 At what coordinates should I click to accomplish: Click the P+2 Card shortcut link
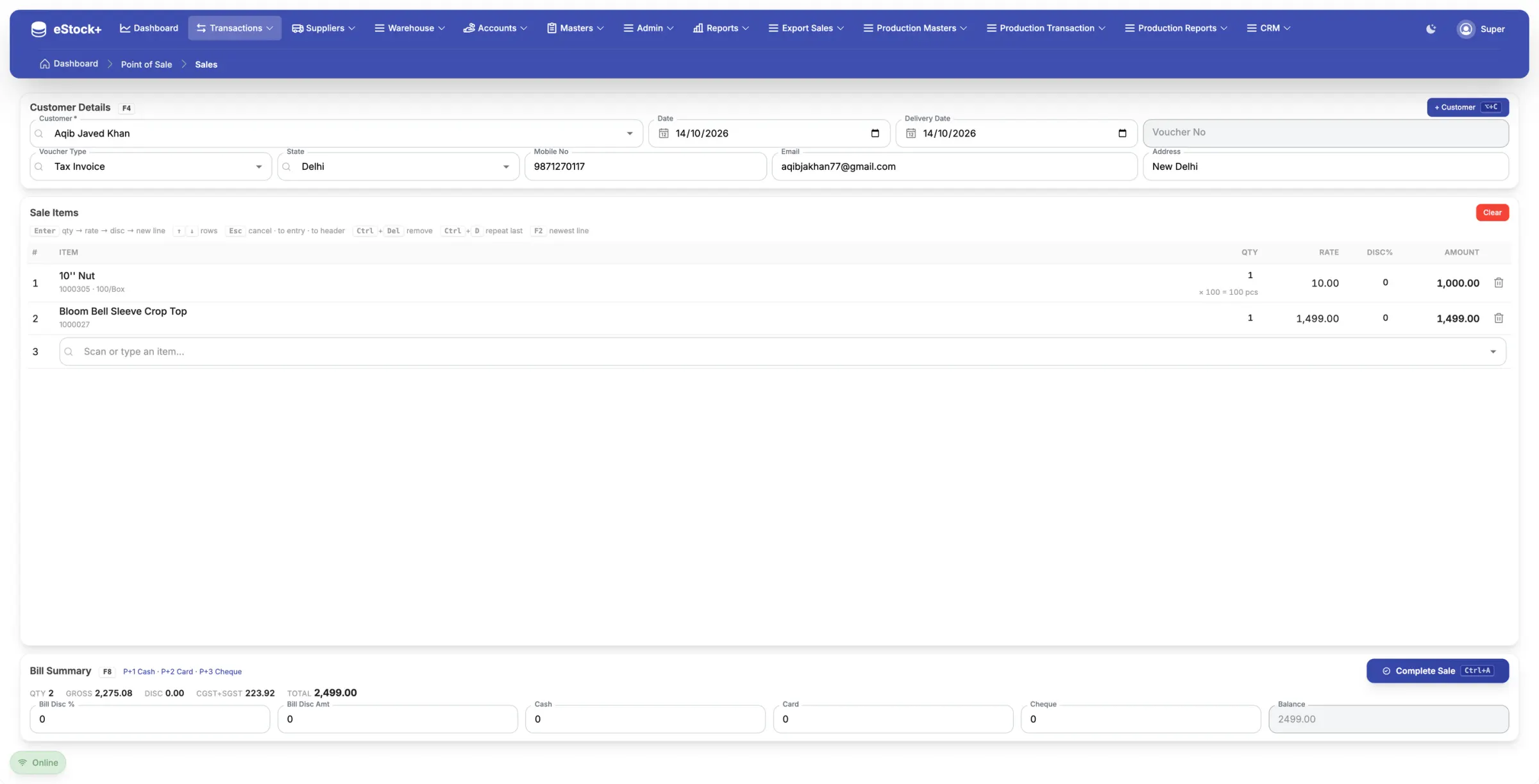(177, 672)
